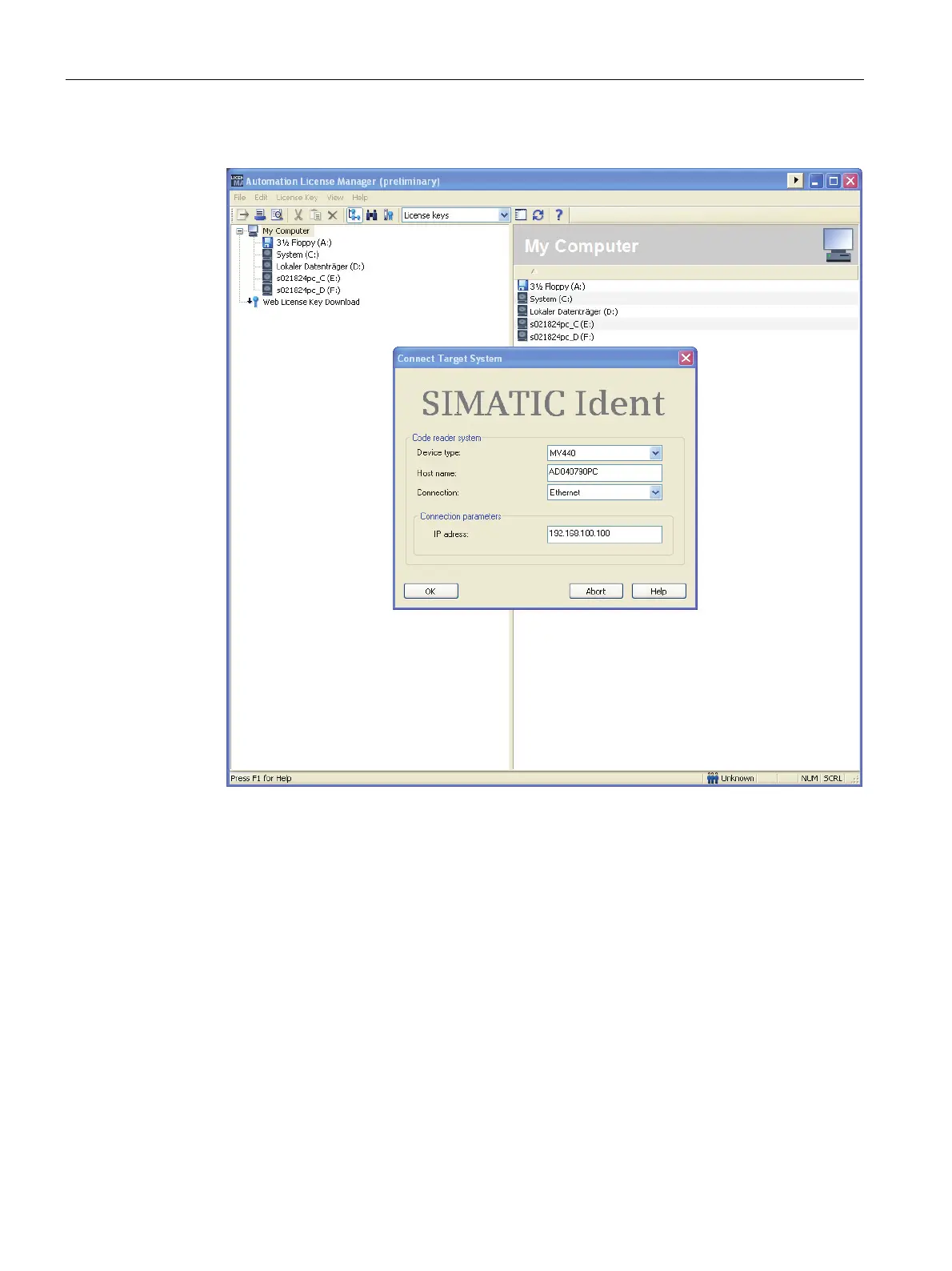
Task: Click the sort column header in right pane
Action: click(x=686, y=272)
